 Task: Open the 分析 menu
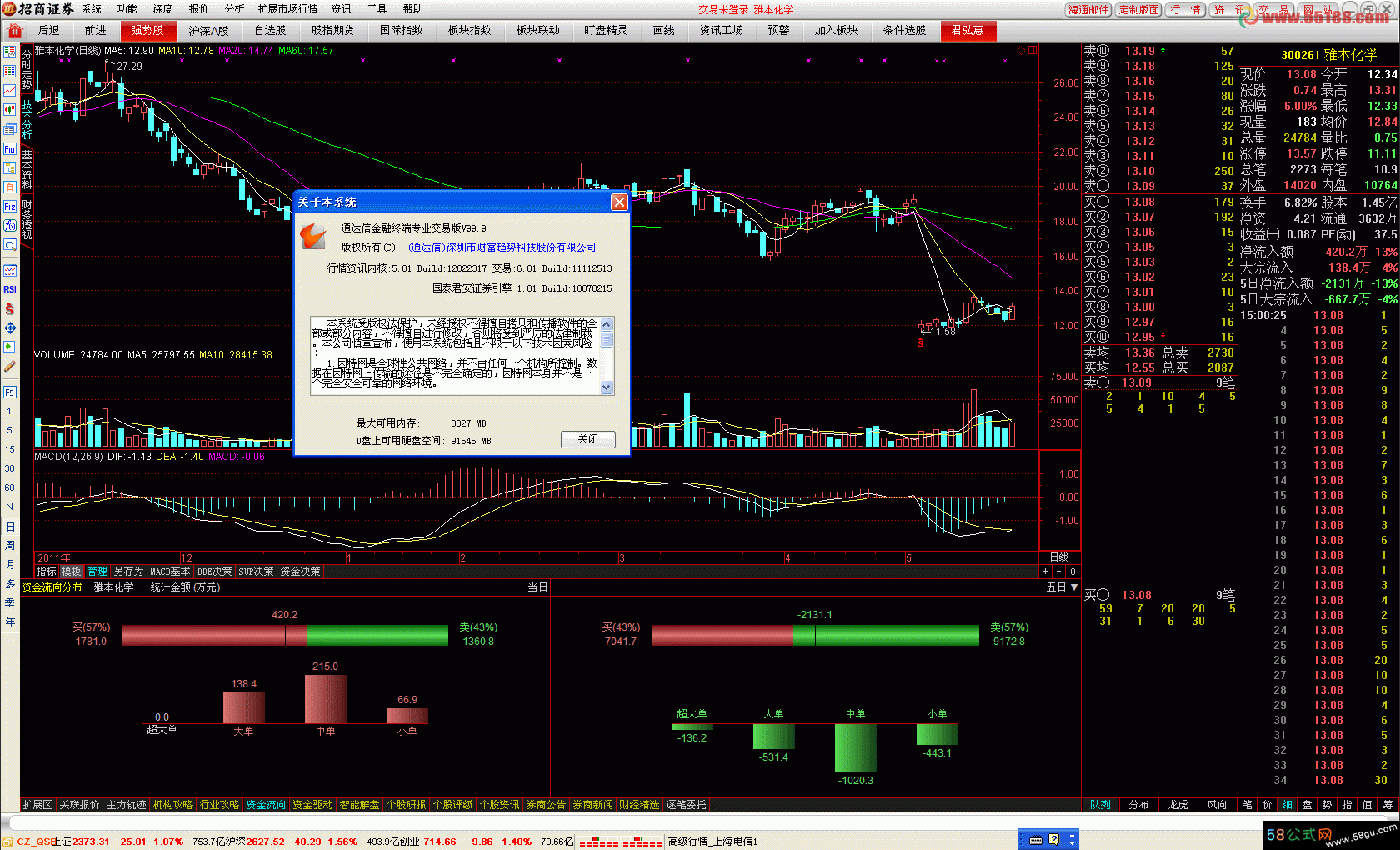(234, 9)
